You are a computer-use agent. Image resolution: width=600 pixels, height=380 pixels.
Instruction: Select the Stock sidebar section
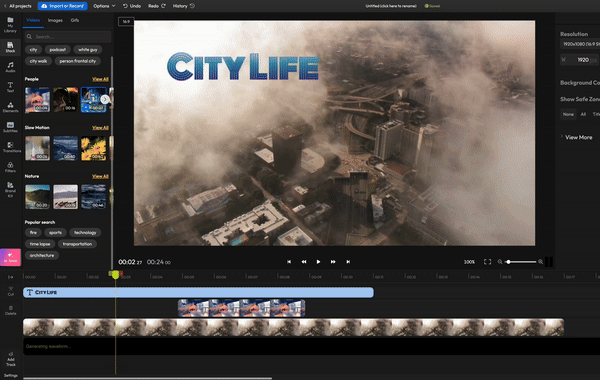[10, 47]
